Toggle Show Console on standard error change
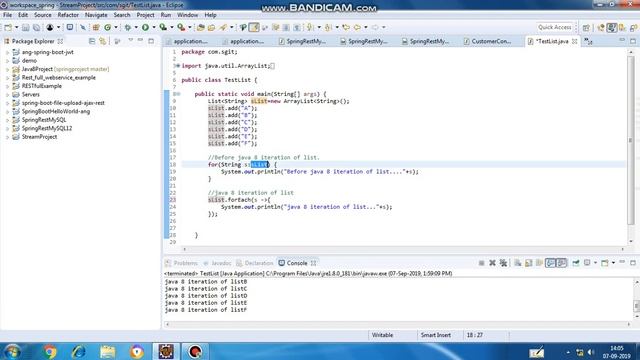Viewport: 640px width, 360px height. click(562, 263)
